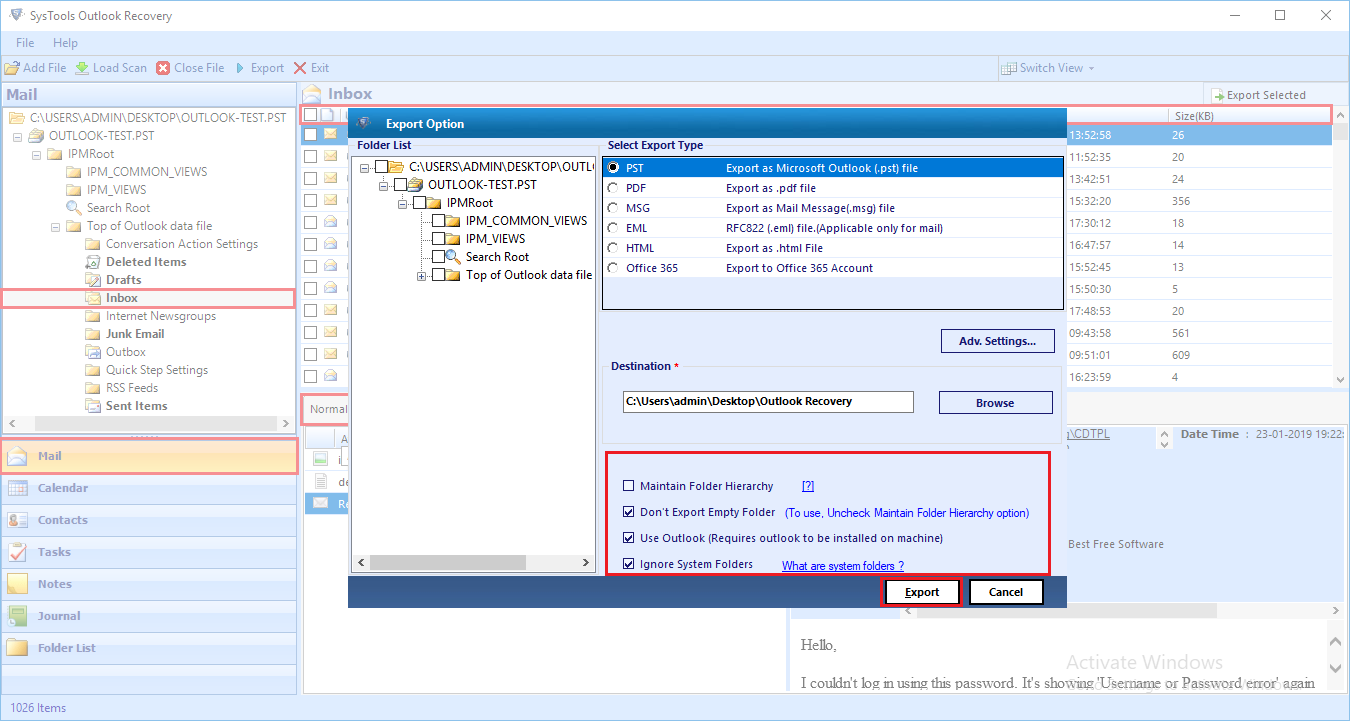This screenshot has height=721, width=1350.
Task: Click the Contacts navigation icon
Action: pos(17,520)
